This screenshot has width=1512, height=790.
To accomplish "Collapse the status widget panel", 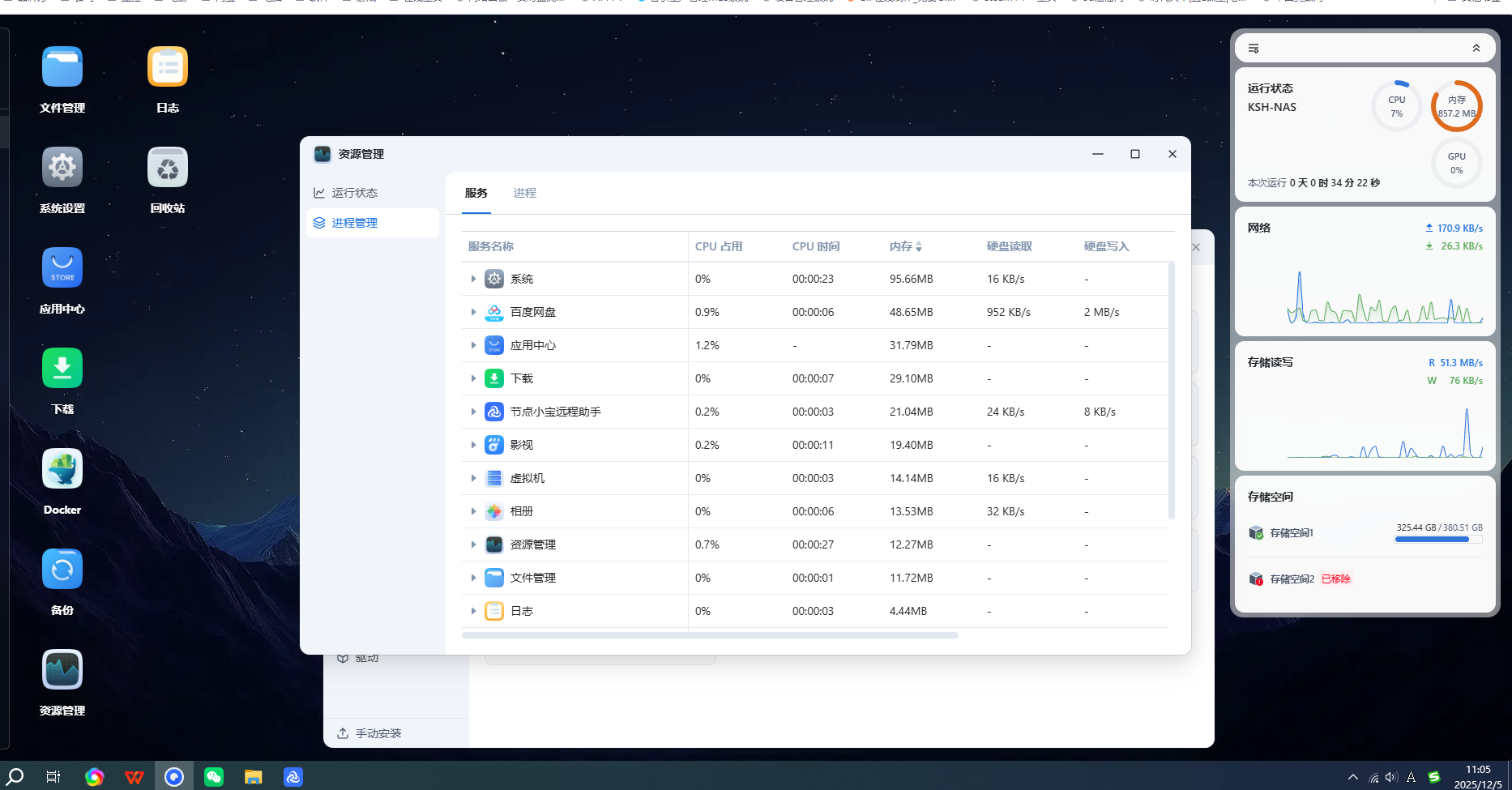I will (1476, 49).
